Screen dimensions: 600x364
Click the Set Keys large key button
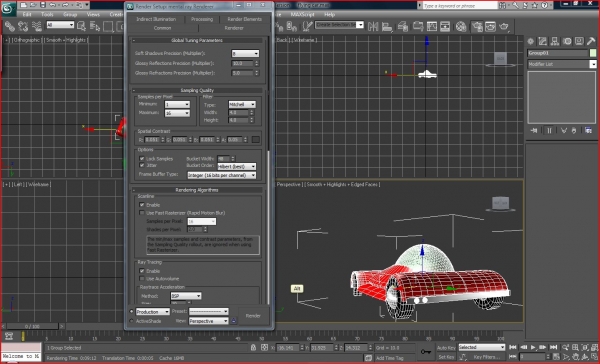click(x=426, y=351)
